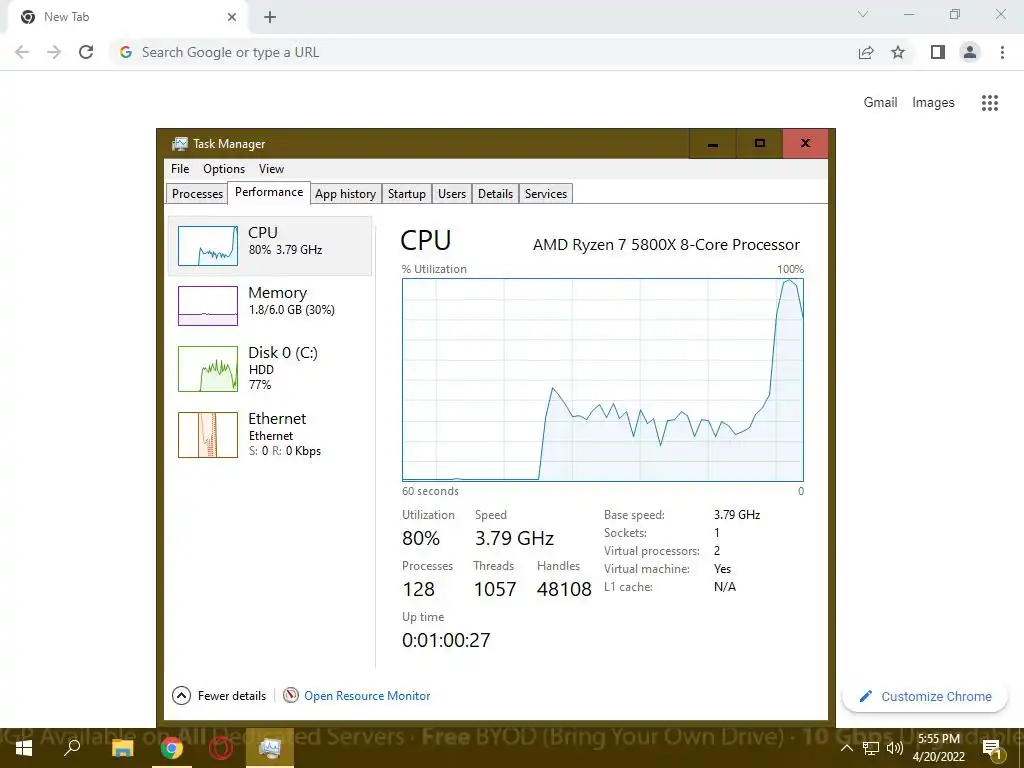Open the Images link
The image size is (1024, 768).
(x=933, y=103)
